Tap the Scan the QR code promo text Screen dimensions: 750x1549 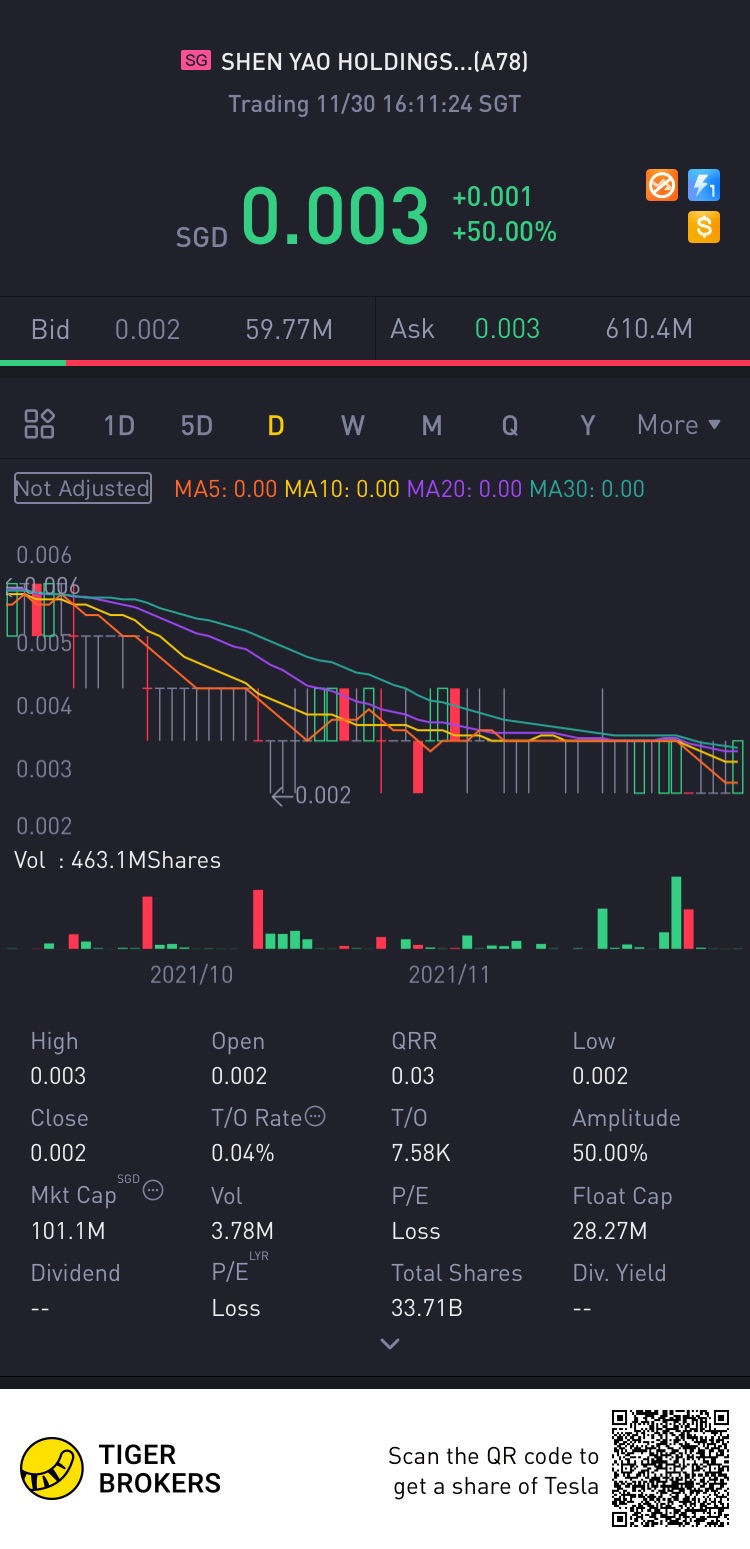click(493, 1471)
